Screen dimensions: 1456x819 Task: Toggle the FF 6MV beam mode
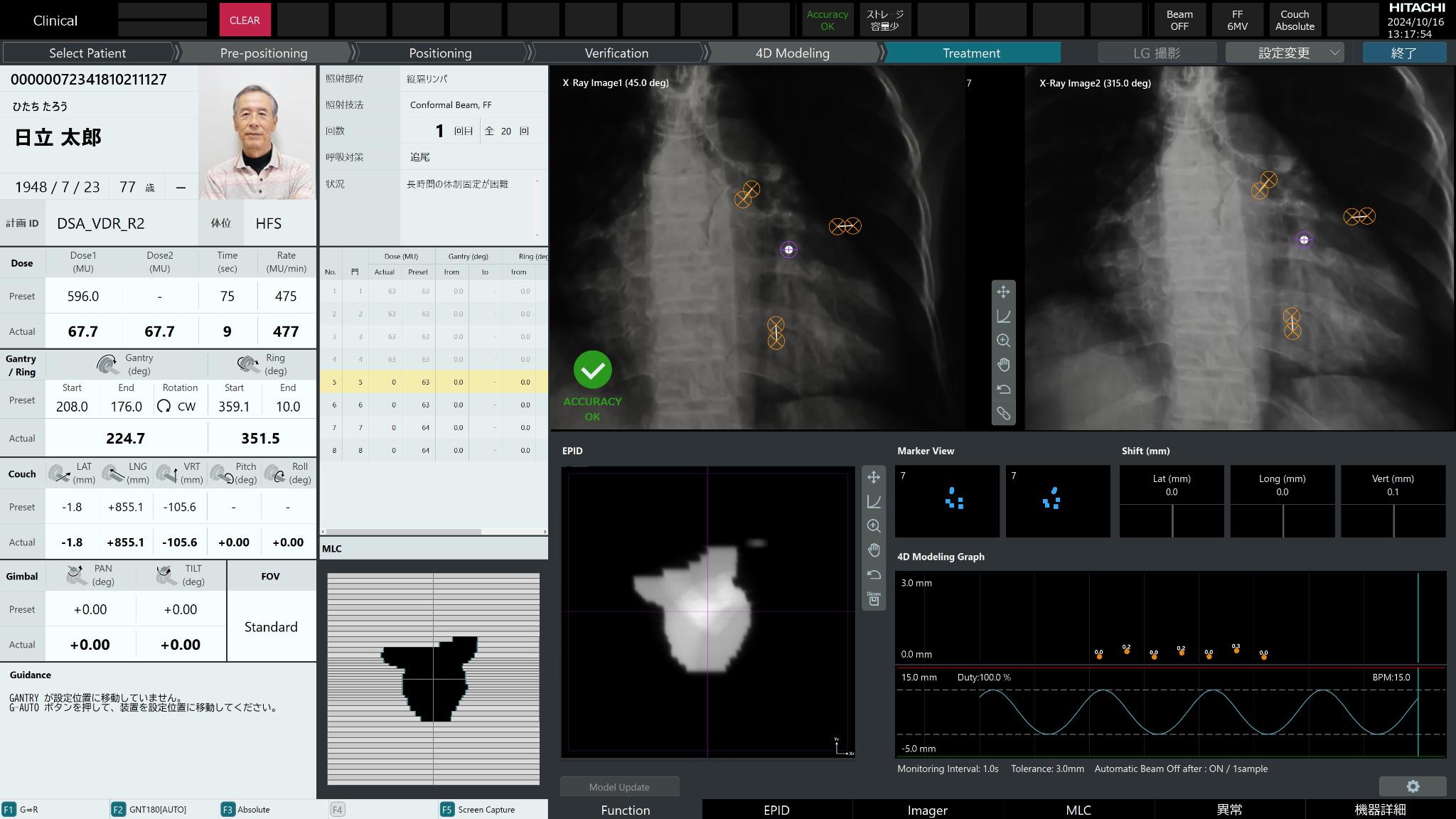tap(1237, 20)
